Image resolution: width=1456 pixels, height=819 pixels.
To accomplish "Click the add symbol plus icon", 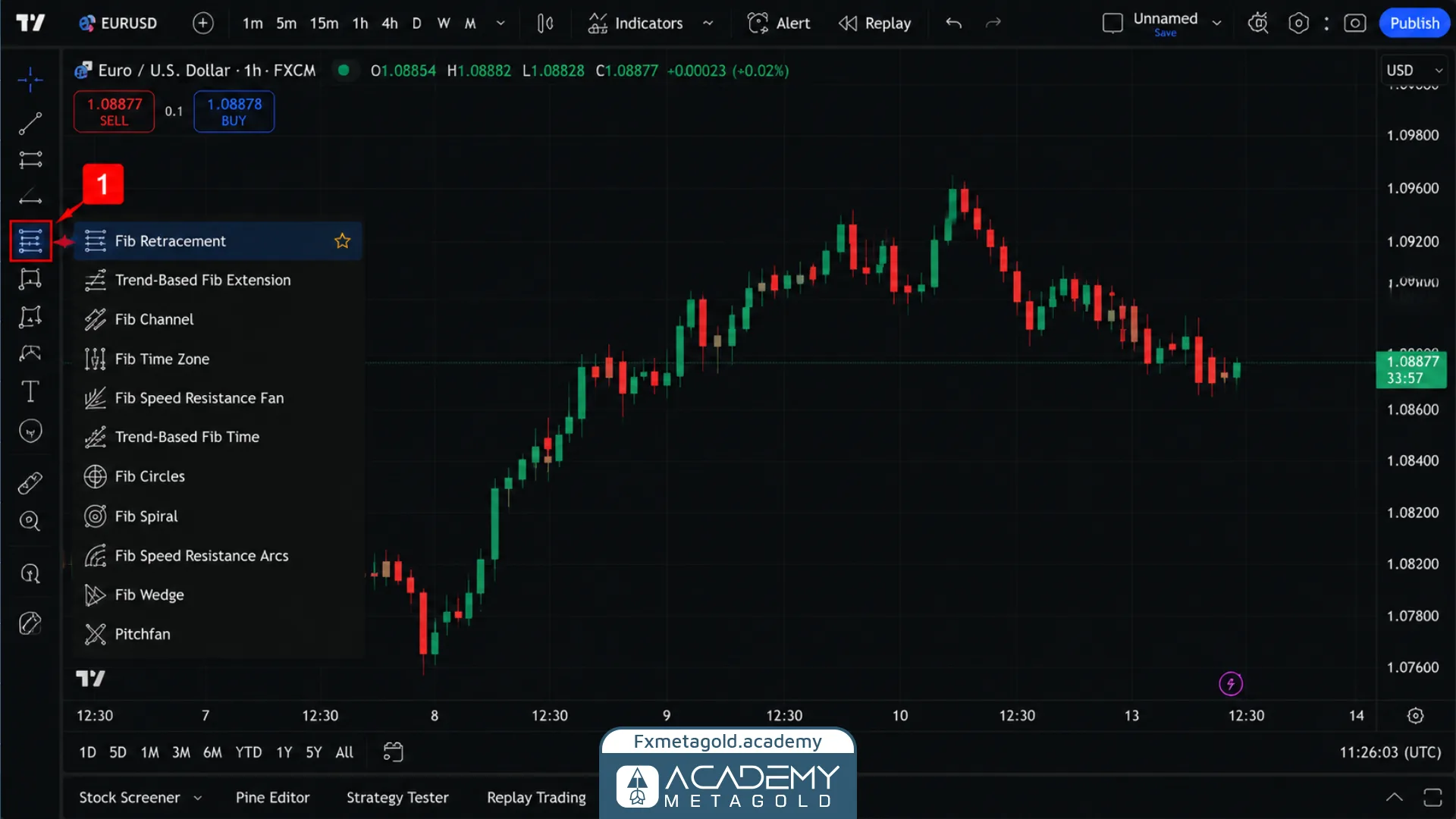I will coord(203,24).
